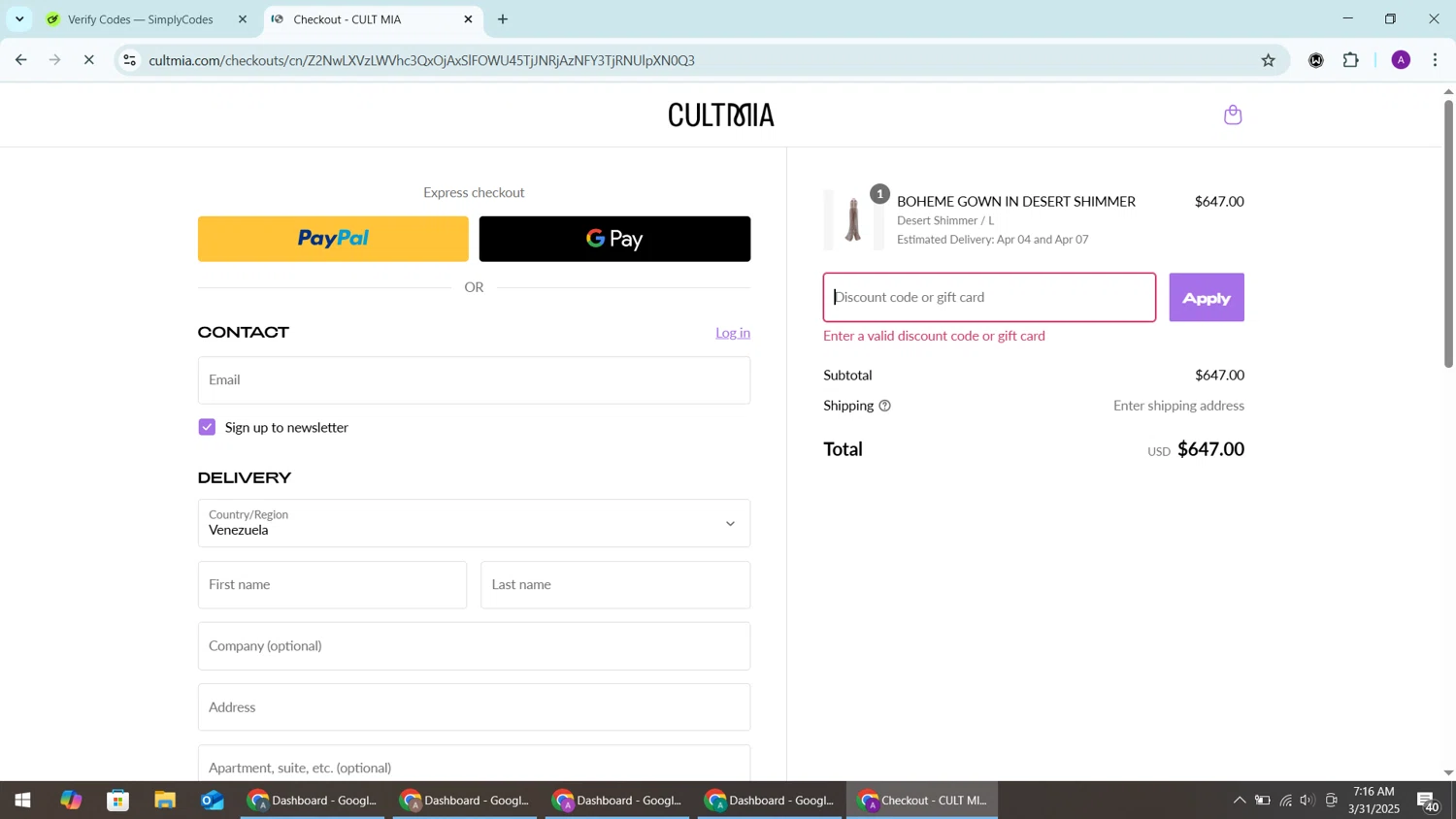
Task: Click the browser address bar URL
Action: click(422, 60)
